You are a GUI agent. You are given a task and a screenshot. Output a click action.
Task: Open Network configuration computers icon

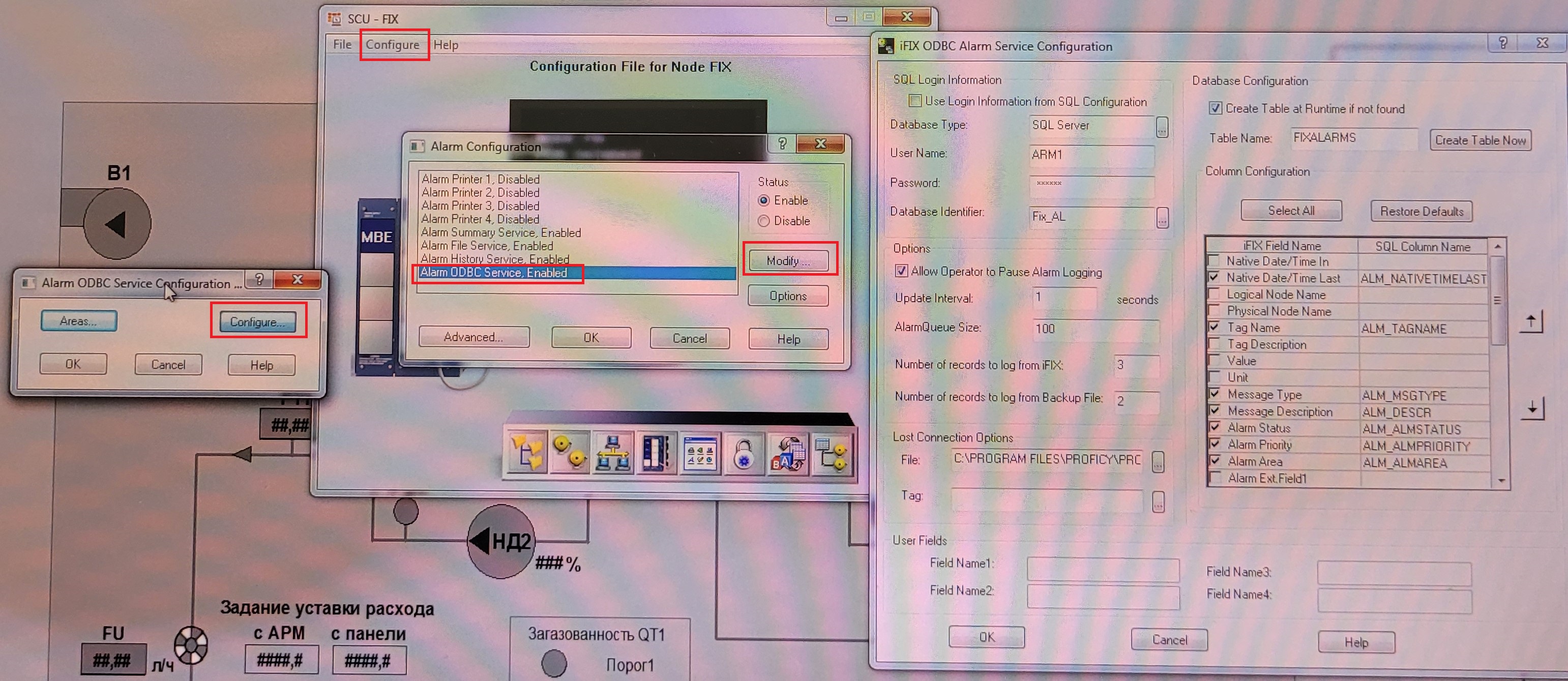point(612,453)
